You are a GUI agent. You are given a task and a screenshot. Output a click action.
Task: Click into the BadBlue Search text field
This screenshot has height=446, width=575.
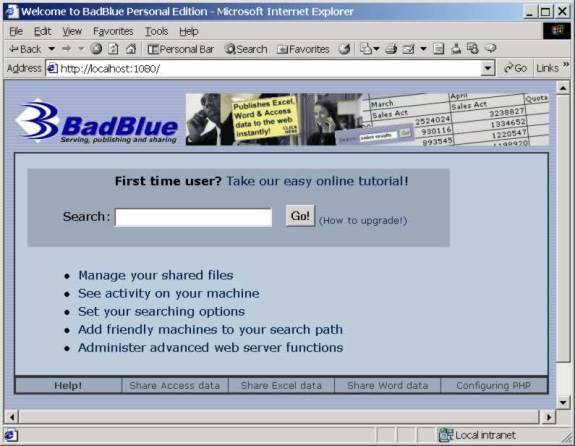tap(194, 217)
